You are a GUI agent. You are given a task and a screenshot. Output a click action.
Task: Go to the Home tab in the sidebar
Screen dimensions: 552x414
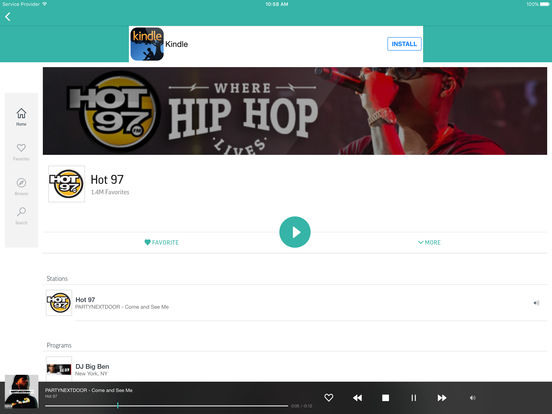[21, 117]
